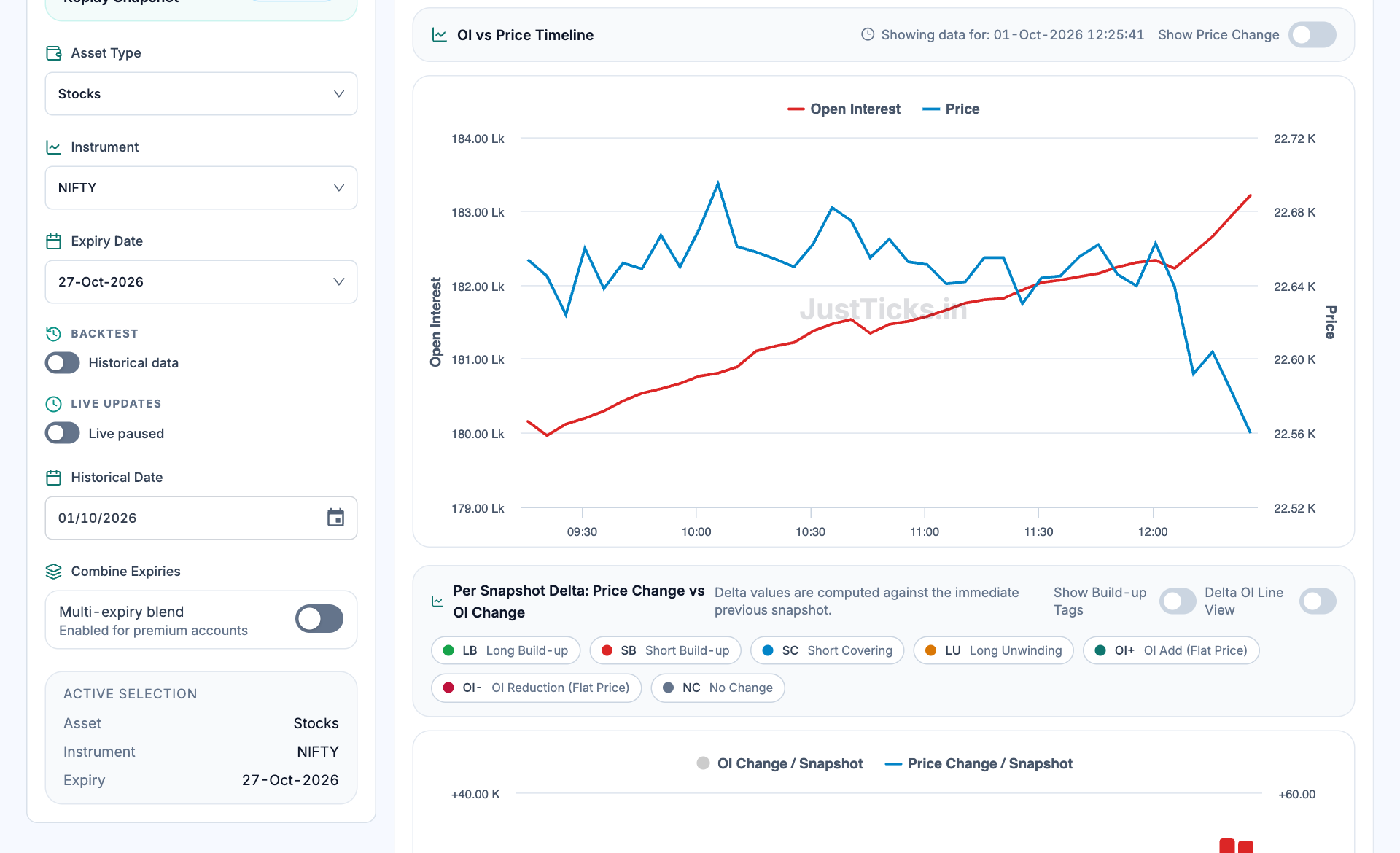
Task: Click the Expiry Date calendar icon
Action: (x=54, y=241)
